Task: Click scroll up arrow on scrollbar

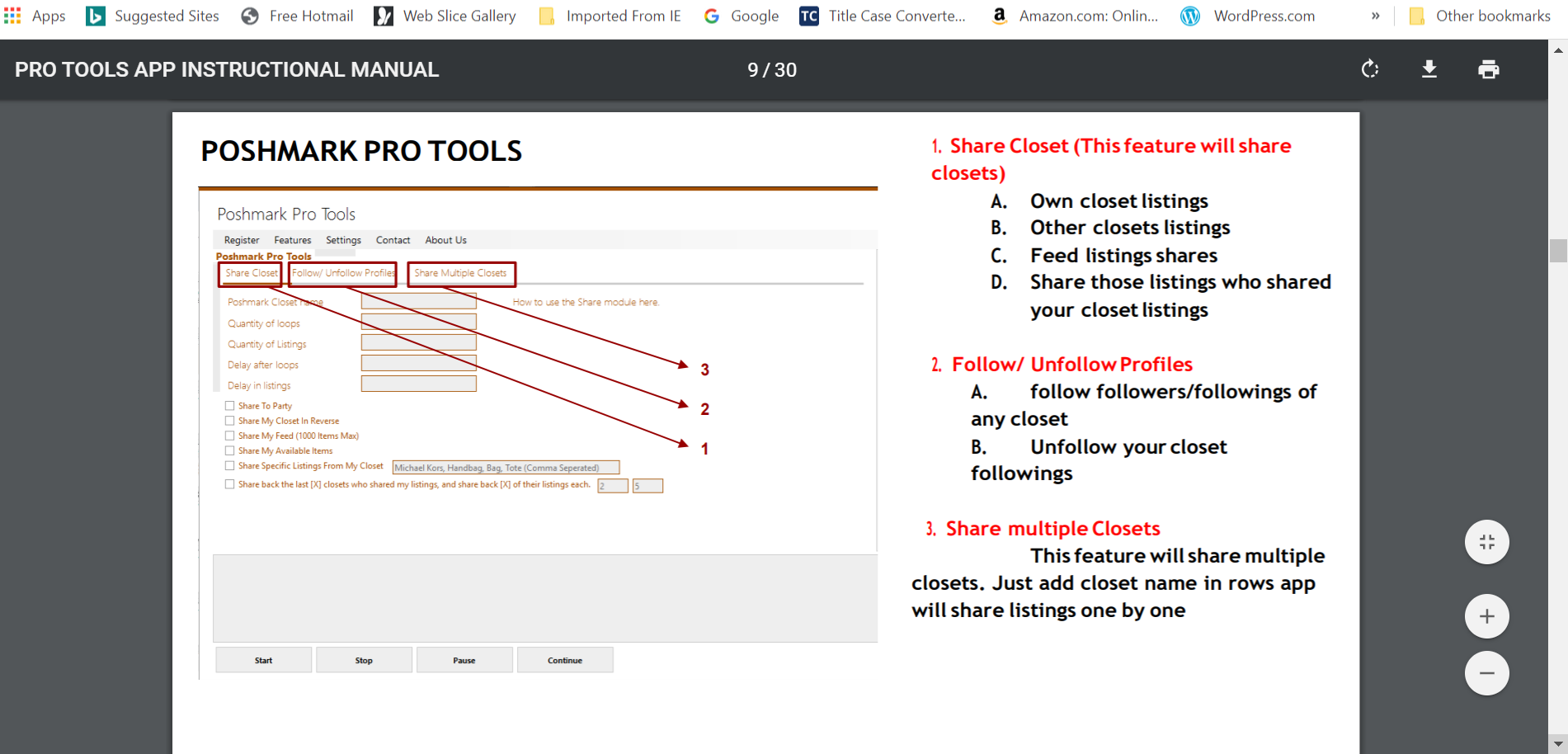Action: [1558, 49]
